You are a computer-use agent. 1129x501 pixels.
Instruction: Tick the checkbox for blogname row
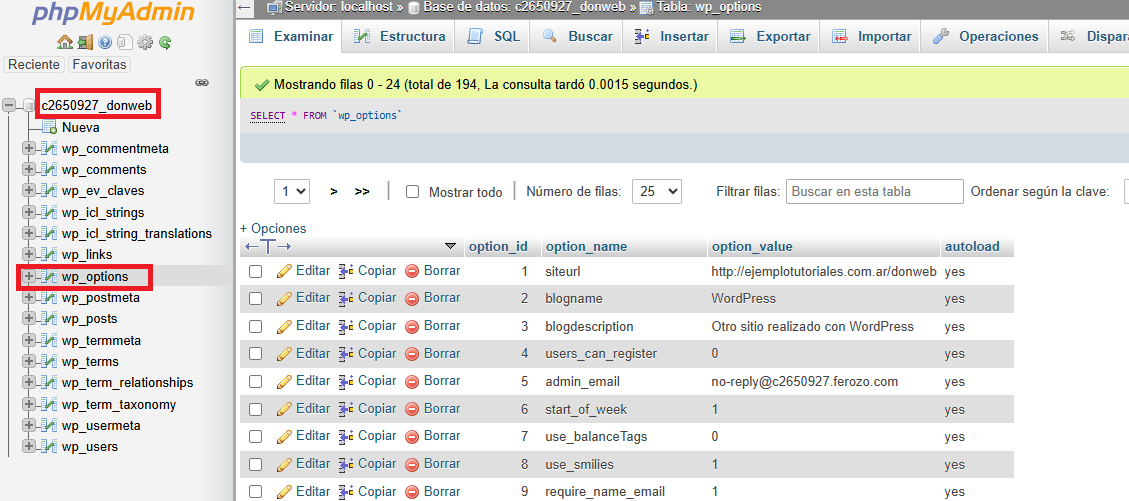[x=255, y=299]
